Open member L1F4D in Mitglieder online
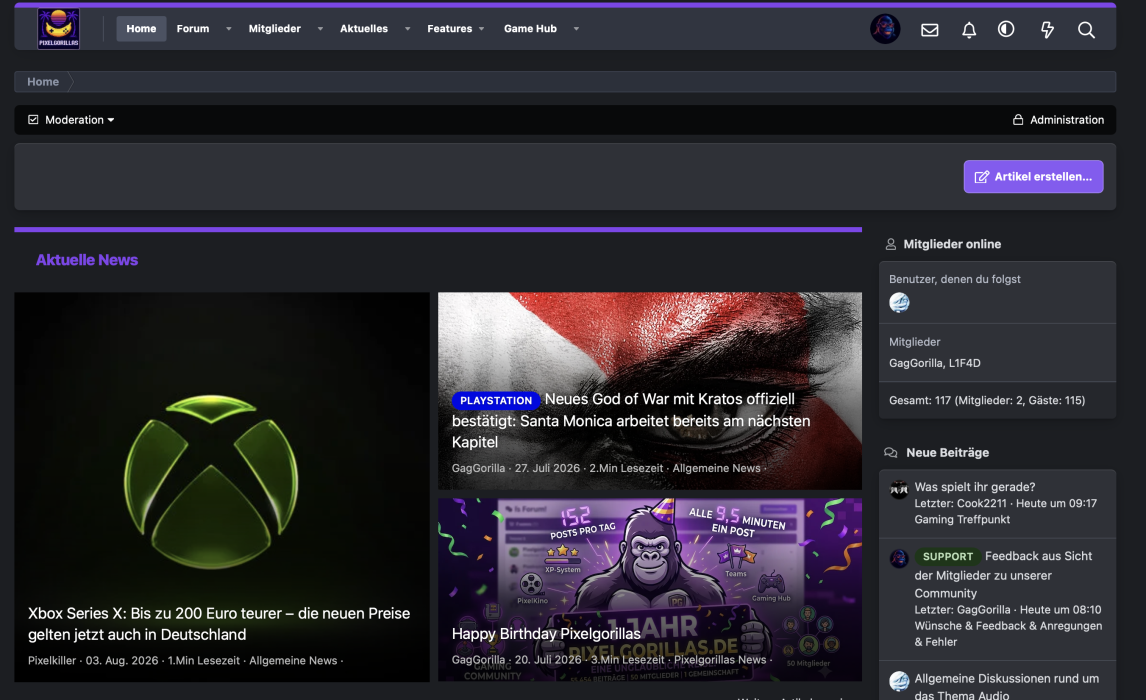 click(x=965, y=363)
